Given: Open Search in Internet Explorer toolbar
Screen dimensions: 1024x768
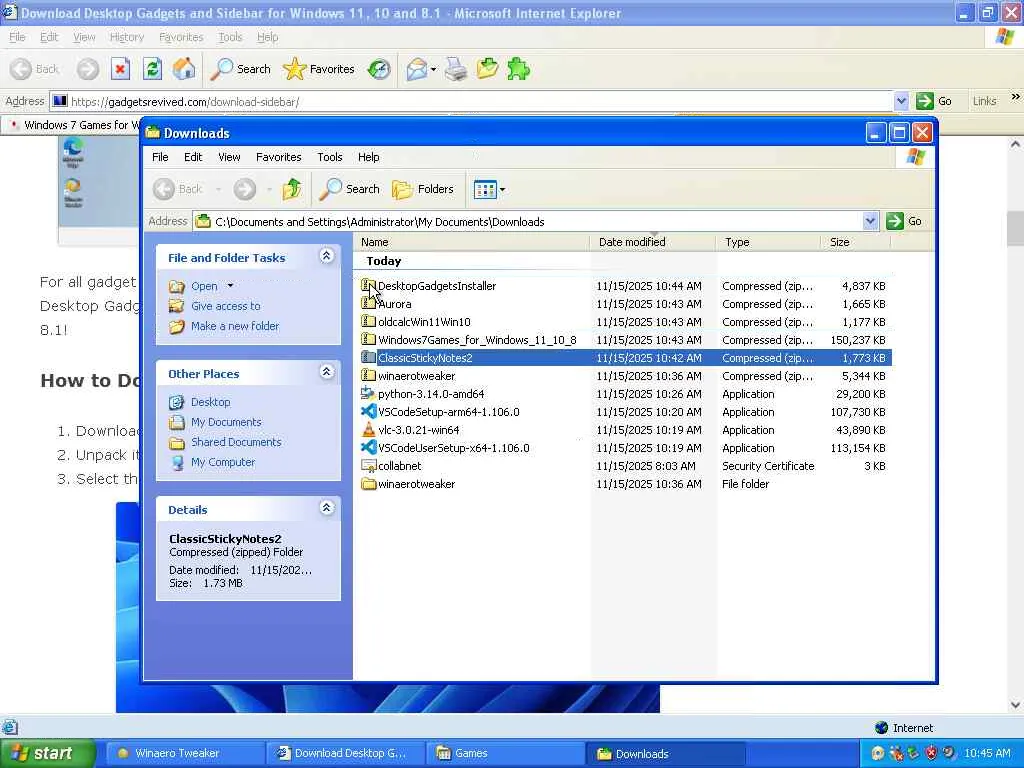Looking at the screenshot, I should tap(240, 69).
